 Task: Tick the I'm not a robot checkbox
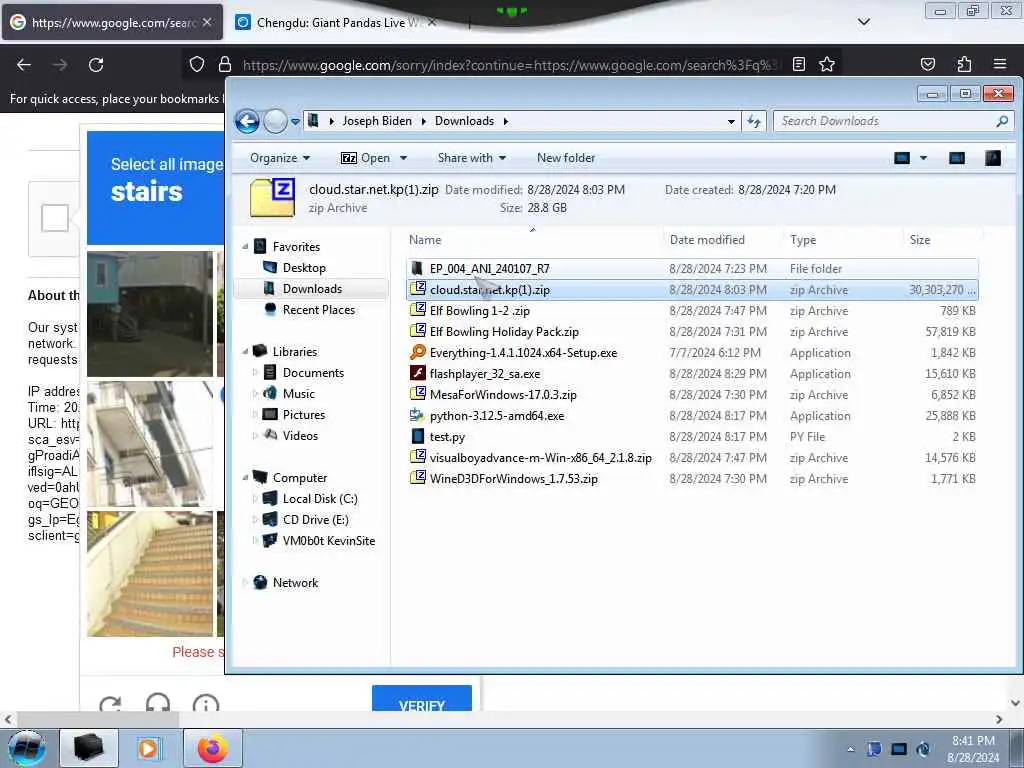pyautogui.click(x=55, y=218)
